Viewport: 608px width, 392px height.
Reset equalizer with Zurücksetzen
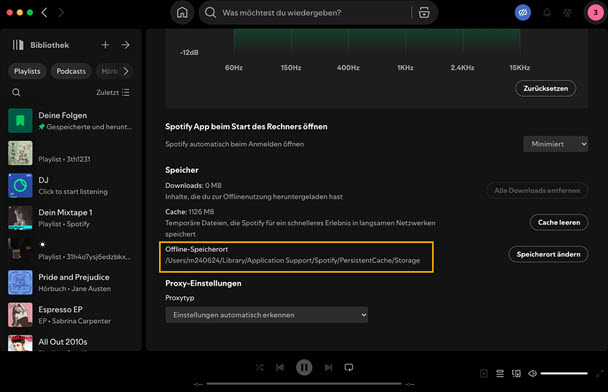tap(545, 88)
